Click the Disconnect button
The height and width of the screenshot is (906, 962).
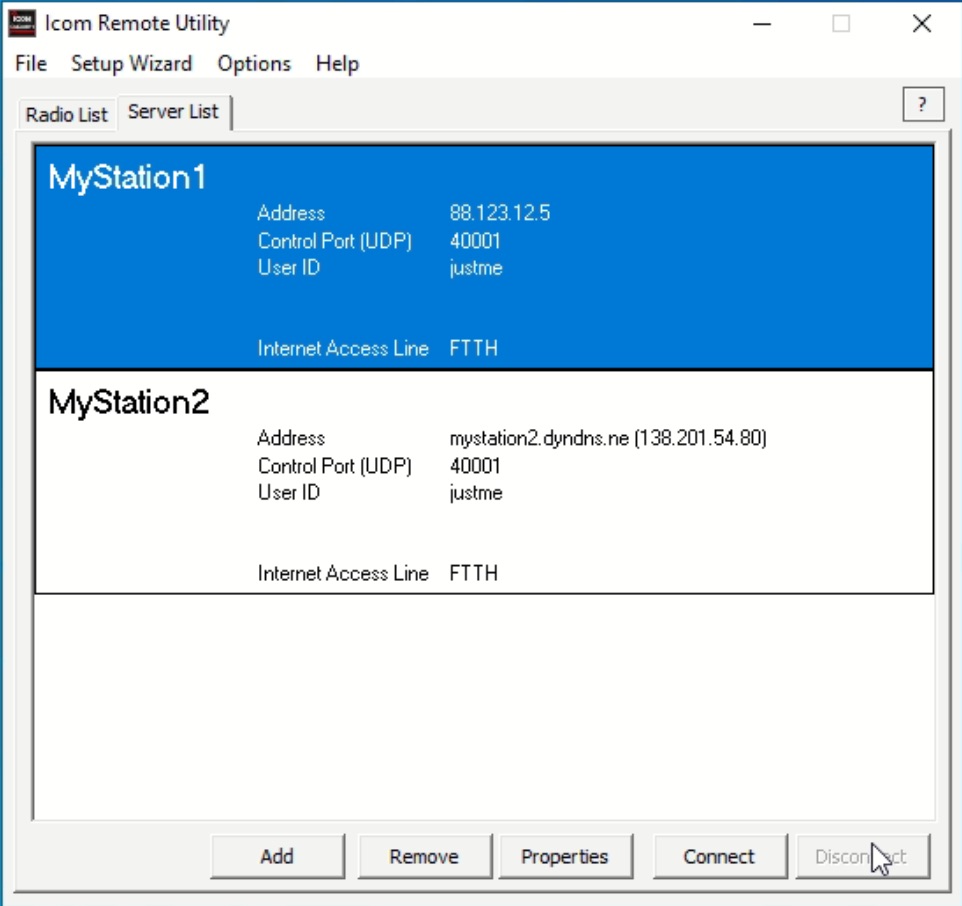(x=863, y=856)
